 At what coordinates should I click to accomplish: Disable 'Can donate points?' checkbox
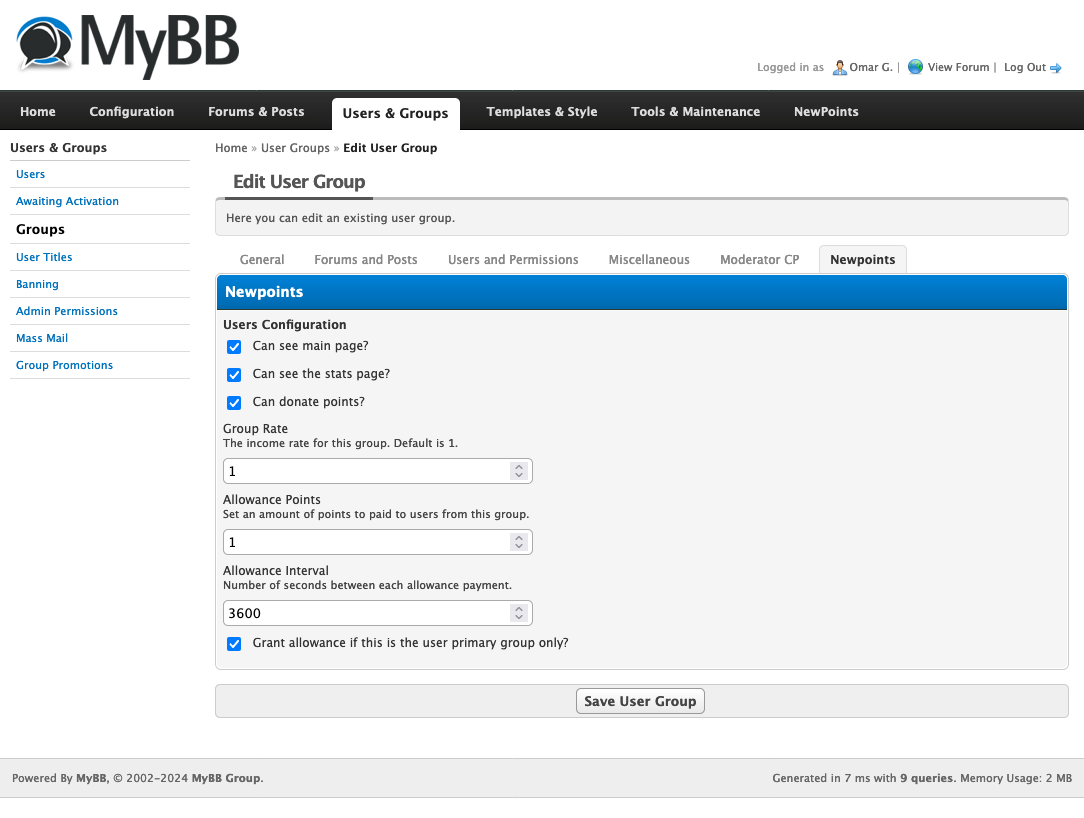pyautogui.click(x=234, y=403)
